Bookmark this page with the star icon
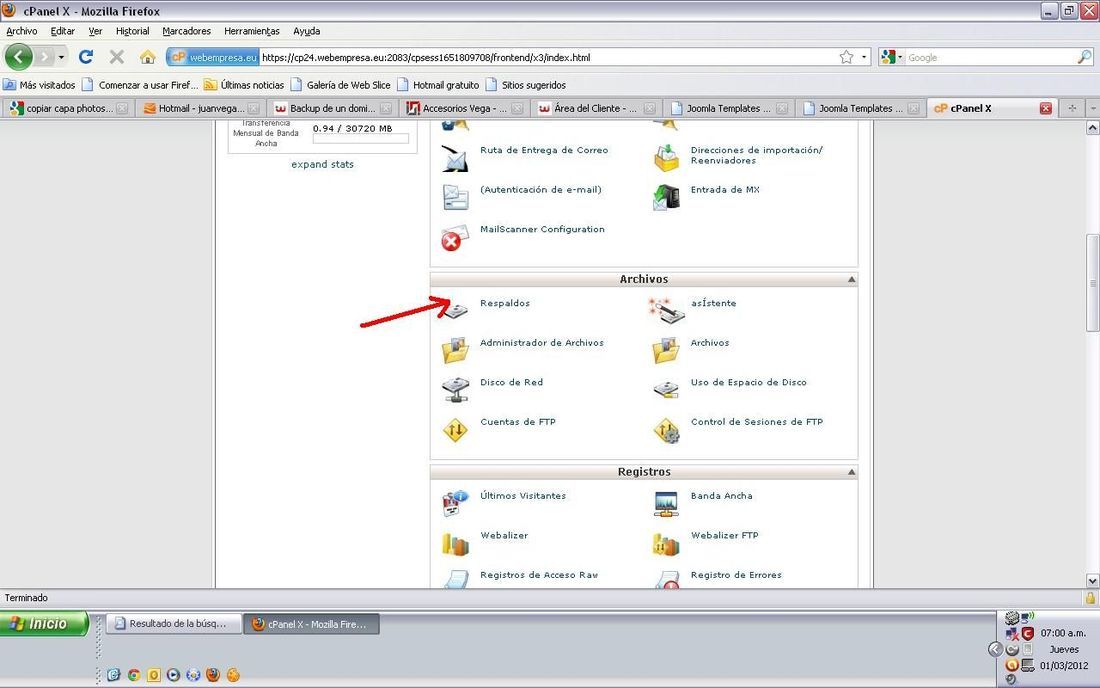The image size is (1100, 688). (847, 57)
